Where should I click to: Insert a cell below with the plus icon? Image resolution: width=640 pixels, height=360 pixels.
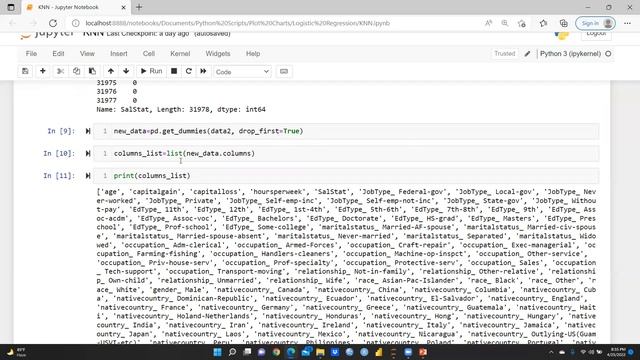click(42, 71)
